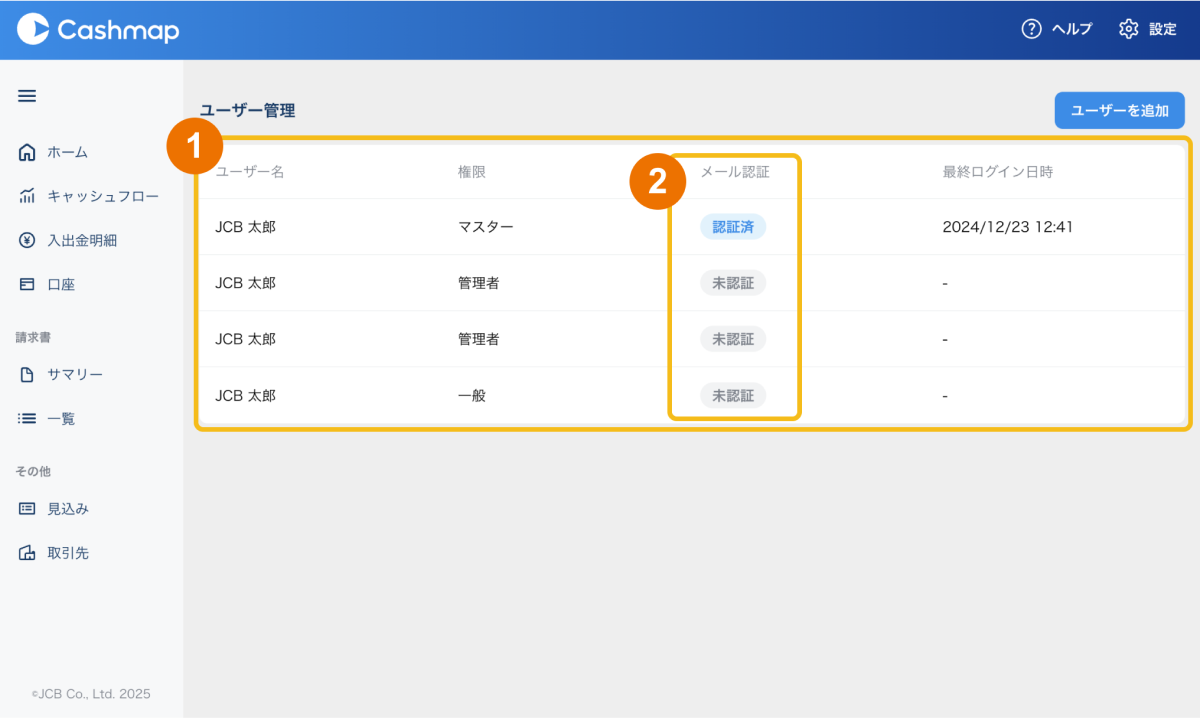
Task: Click the Home house icon in the sidebar
Action: [27, 152]
